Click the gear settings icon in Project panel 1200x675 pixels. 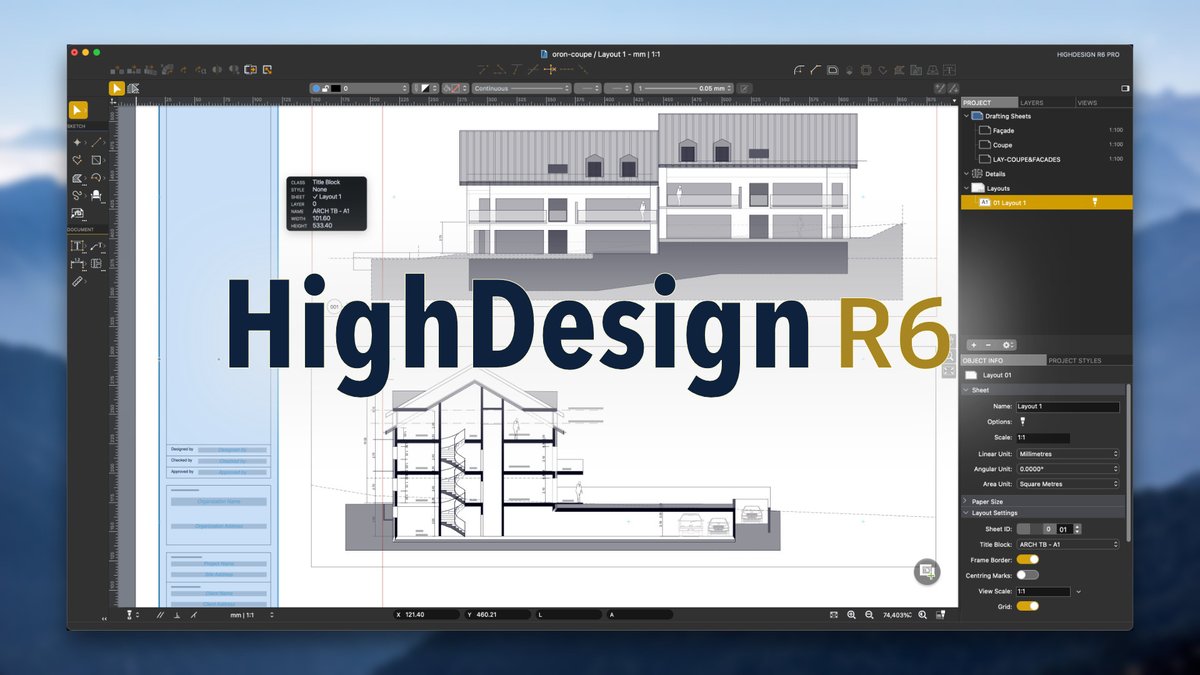point(1008,345)
